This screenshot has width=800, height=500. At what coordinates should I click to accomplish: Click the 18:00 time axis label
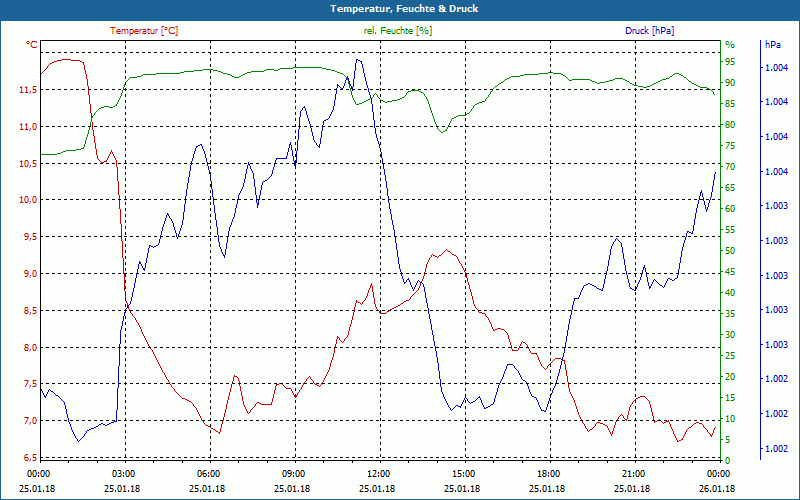tap(547, 473)
